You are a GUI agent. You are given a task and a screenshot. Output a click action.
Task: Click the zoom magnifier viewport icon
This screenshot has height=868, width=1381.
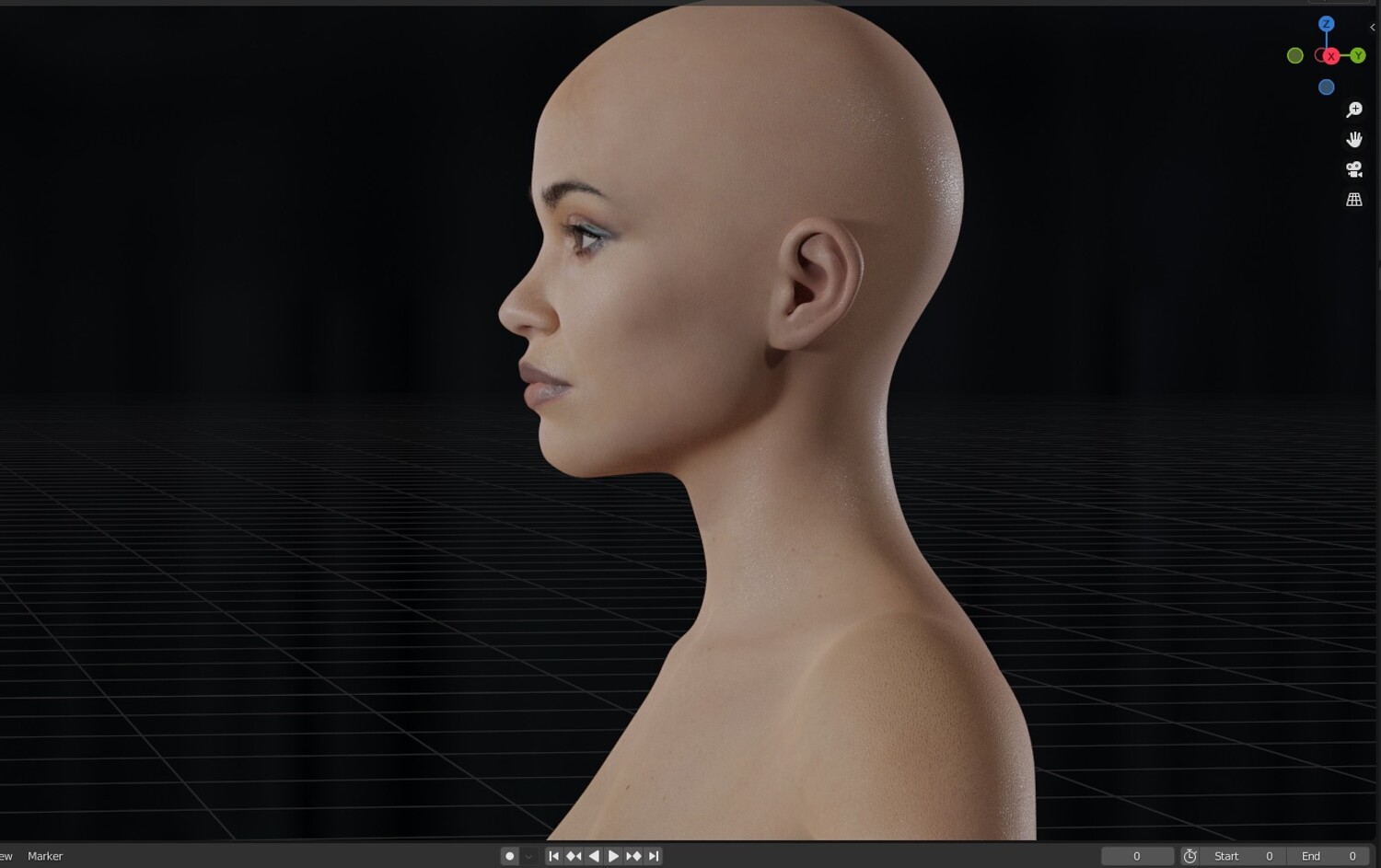tap(1353, 110)
